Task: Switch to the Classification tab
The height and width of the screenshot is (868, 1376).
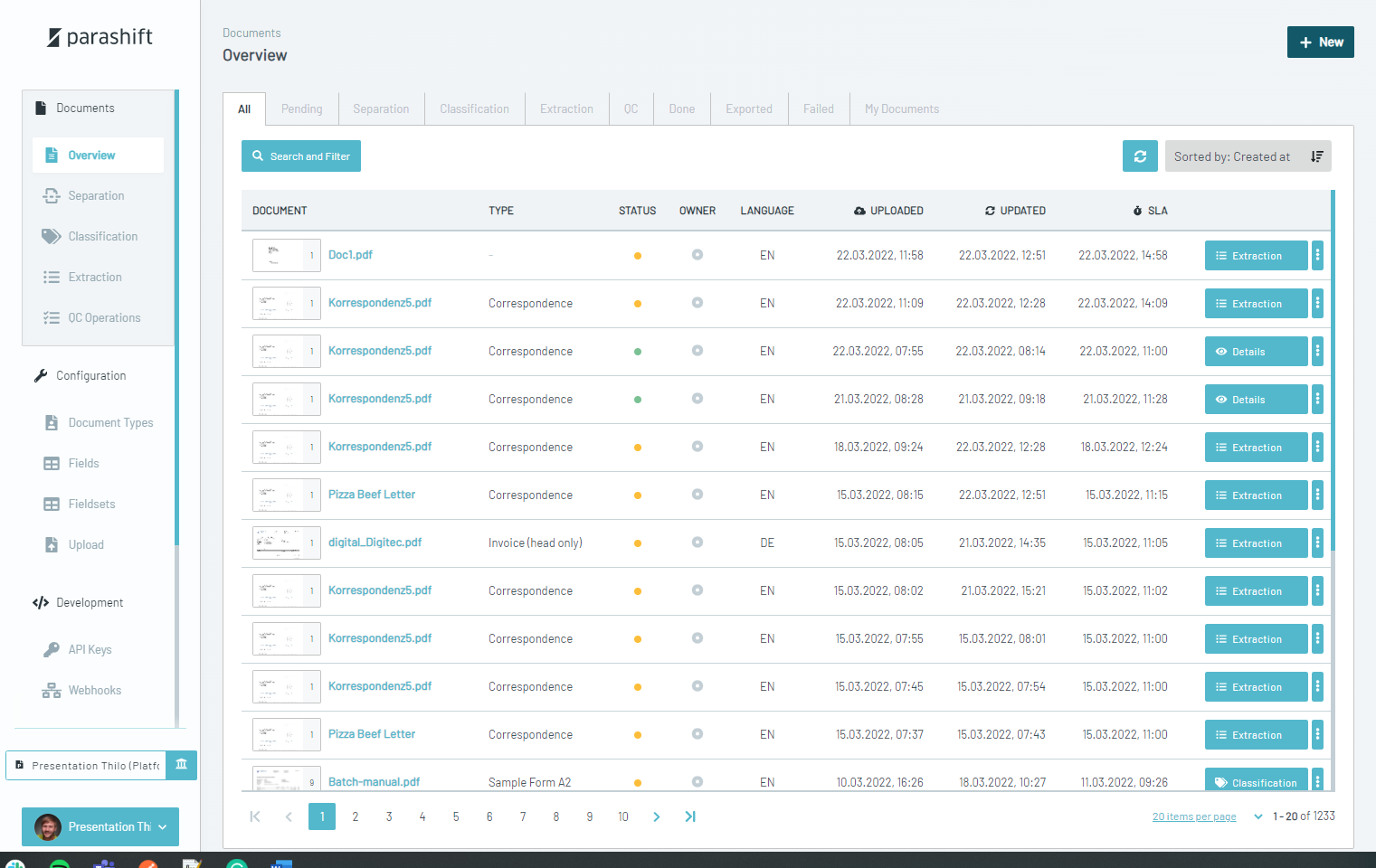Action: [474, 109]
